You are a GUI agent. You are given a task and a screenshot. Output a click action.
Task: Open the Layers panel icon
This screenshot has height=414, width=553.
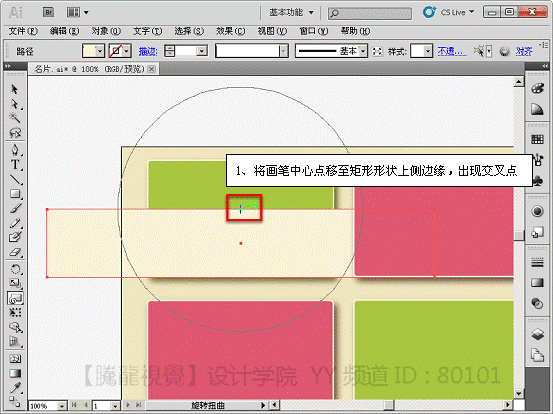pos(537,334)
